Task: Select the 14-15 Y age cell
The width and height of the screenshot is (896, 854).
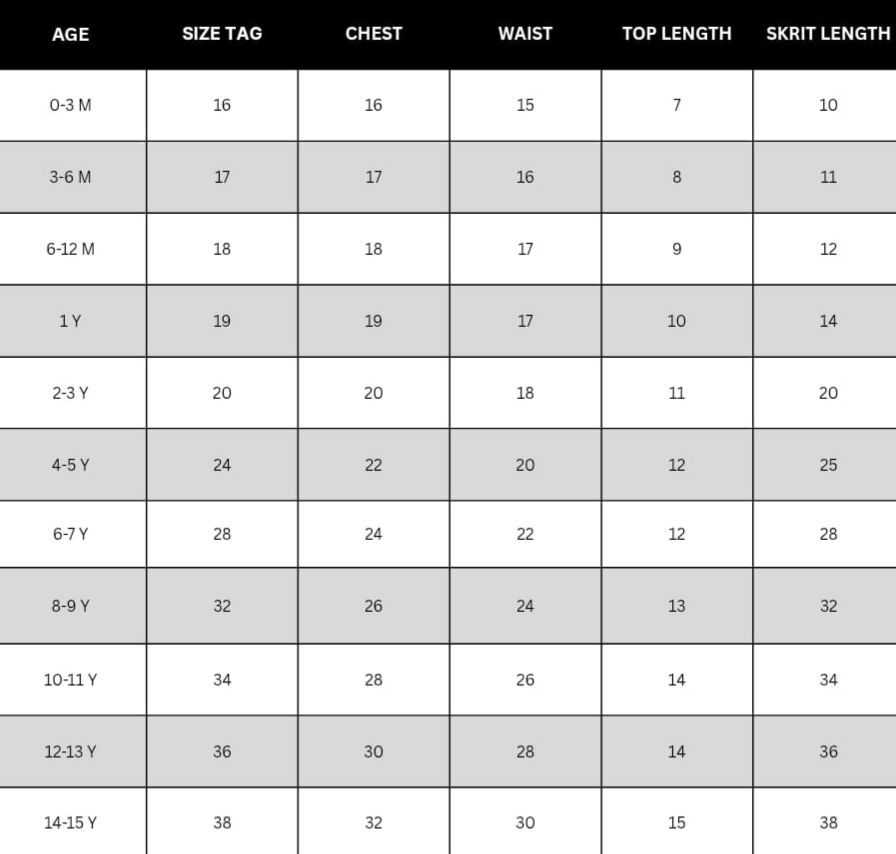Action: (70, 823)
